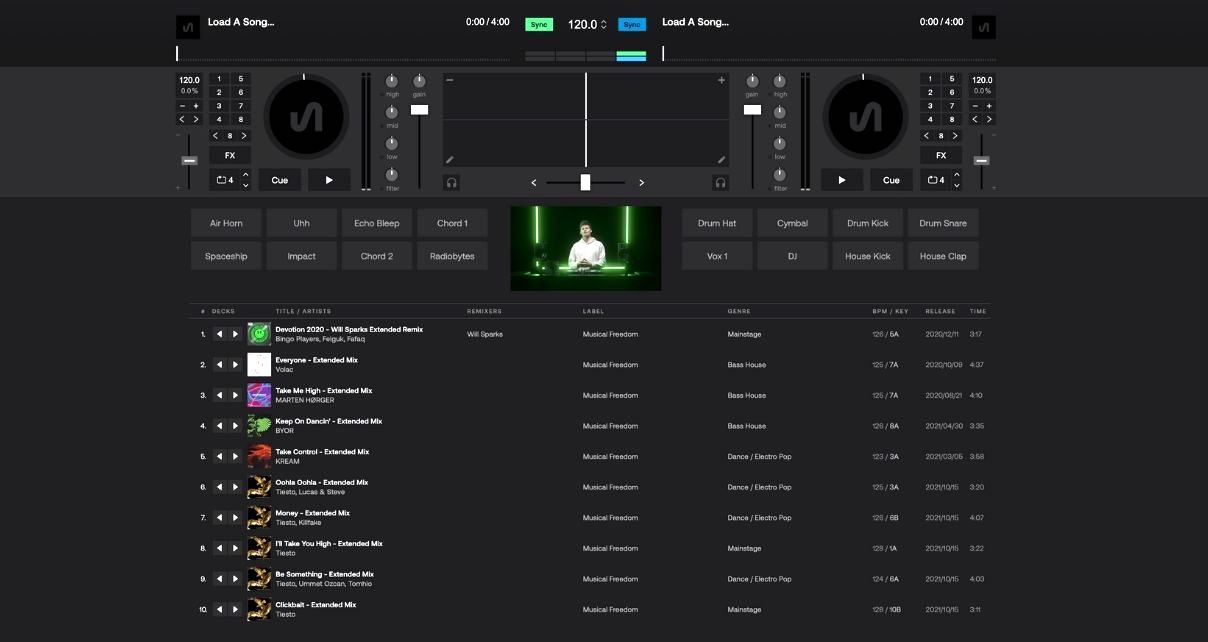The width and height of the screenshot is (1208, 642).
Task: Click the headphone cue icon on the right deck
Action: coord(721,181)
